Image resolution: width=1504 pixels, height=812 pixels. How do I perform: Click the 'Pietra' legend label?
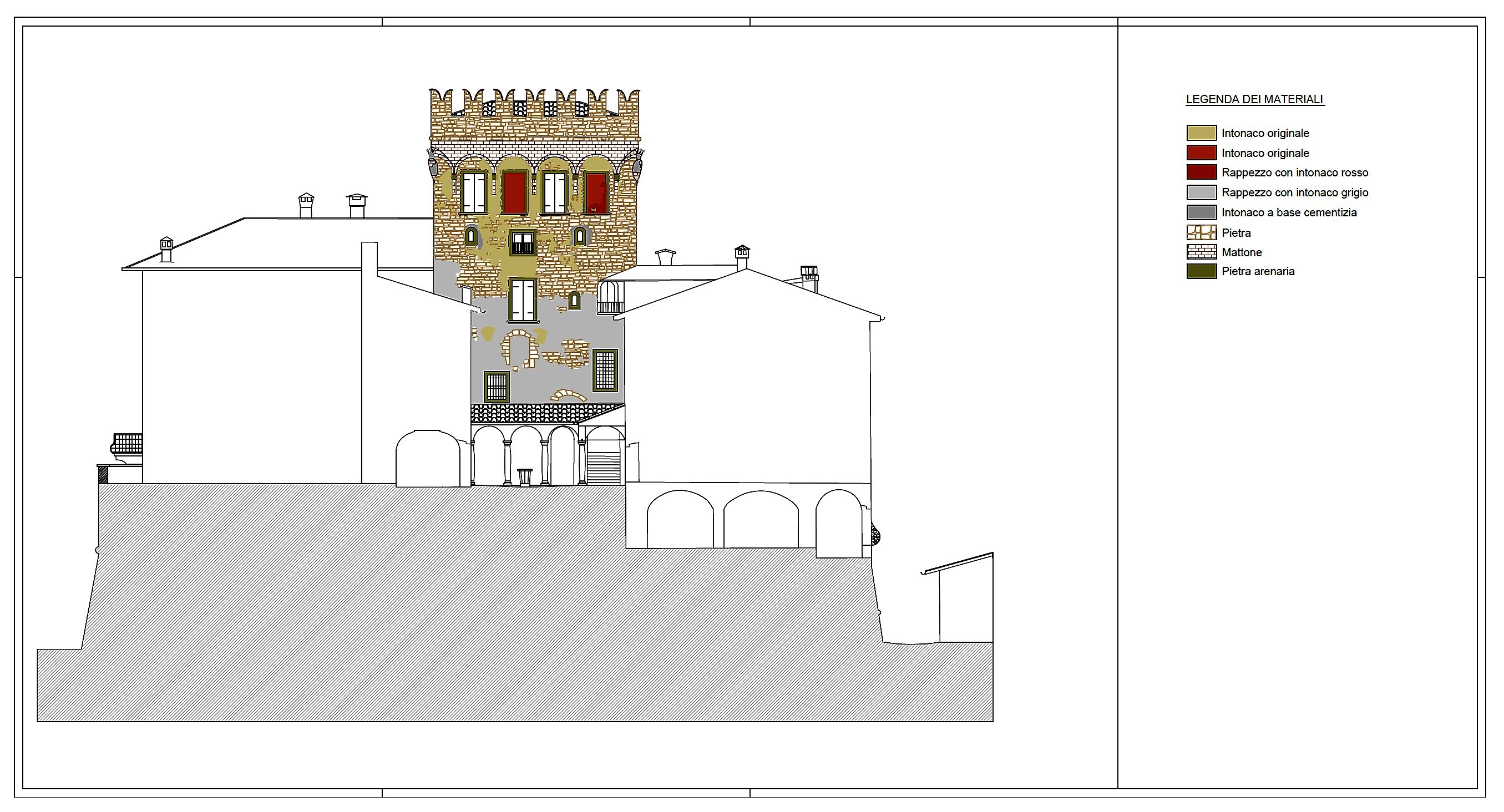pyautogui.click(x=1236, y=233)
